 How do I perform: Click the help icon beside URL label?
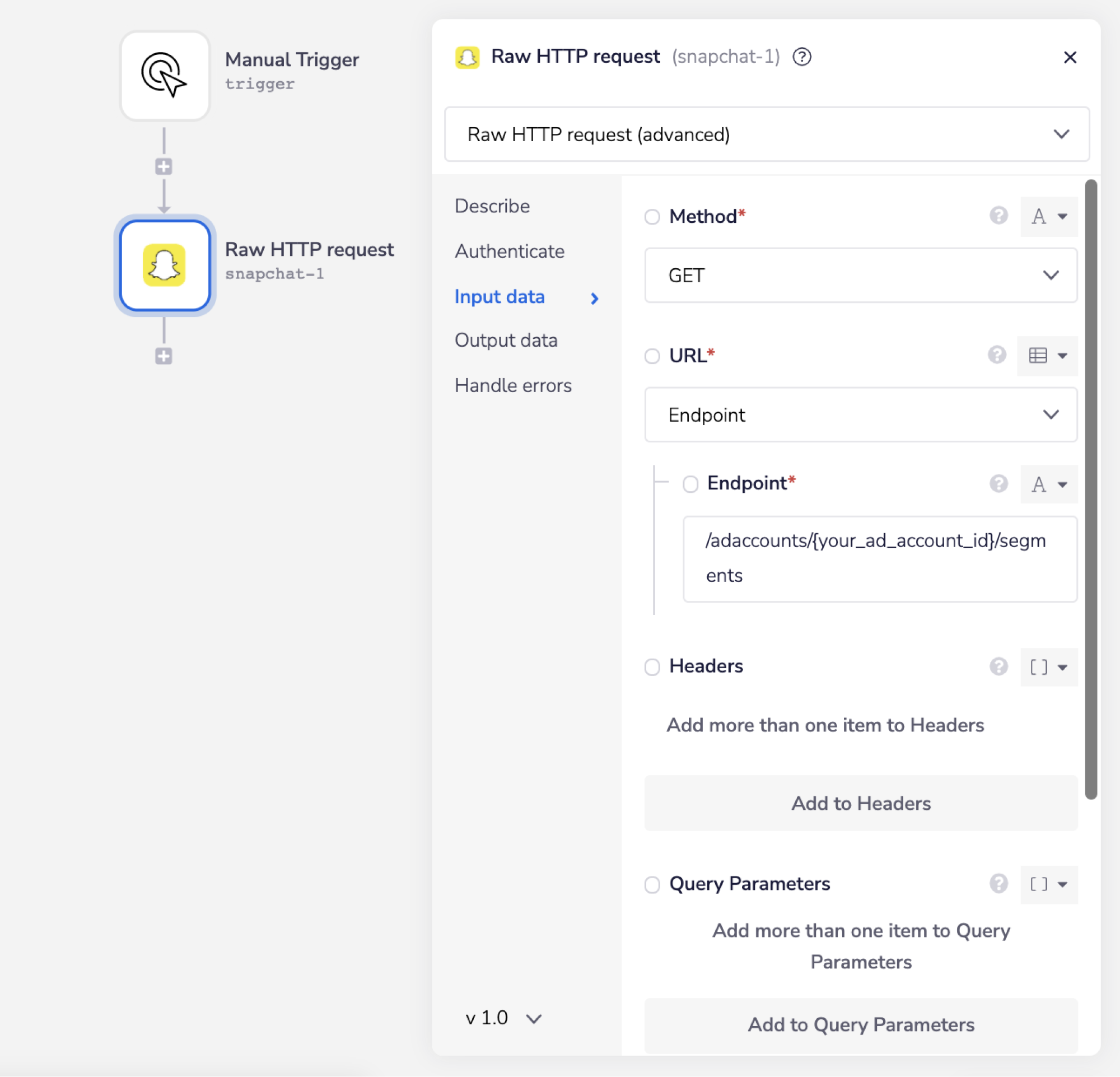pos(997,356)
